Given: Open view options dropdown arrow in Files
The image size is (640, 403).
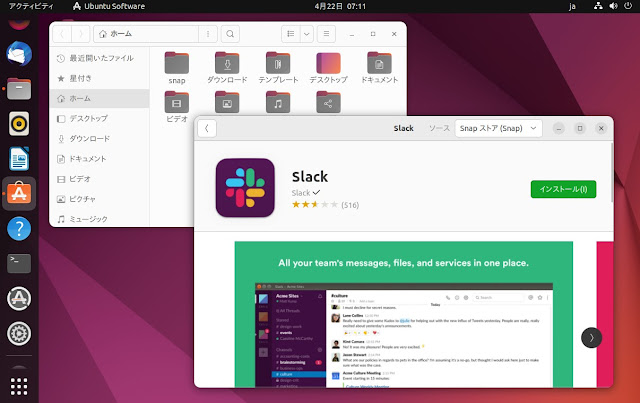Looking at the screenshot, I should pyautogui.click(x=307, y=34).
